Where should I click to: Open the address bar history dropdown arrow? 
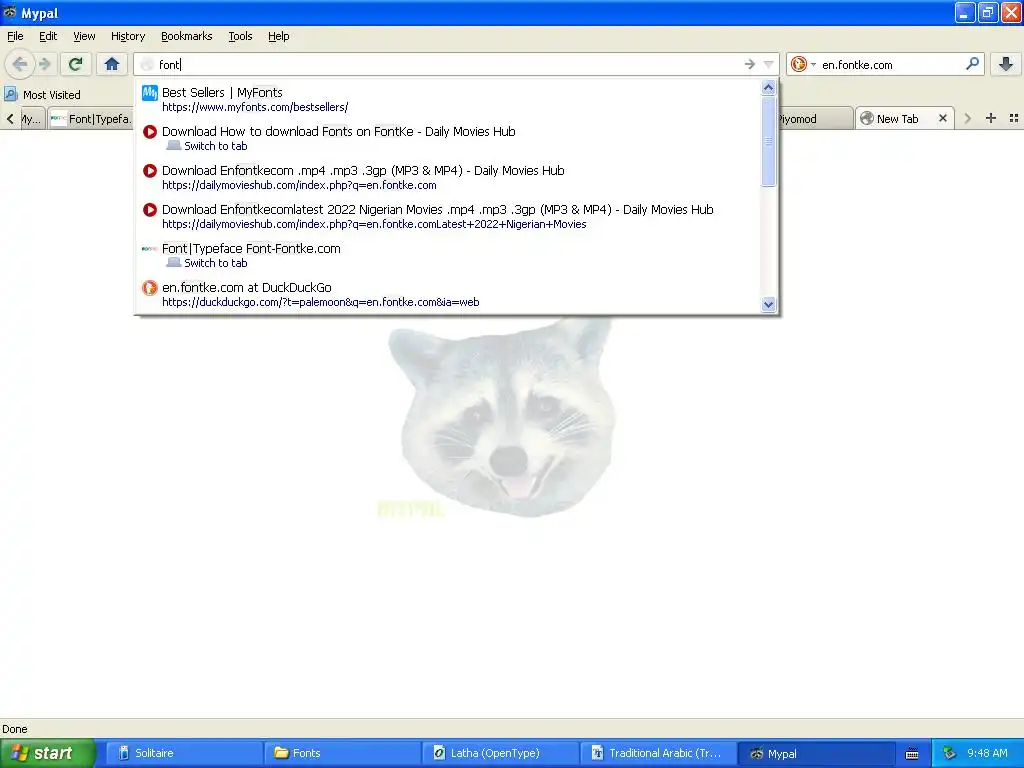click(x=769, y=64)
